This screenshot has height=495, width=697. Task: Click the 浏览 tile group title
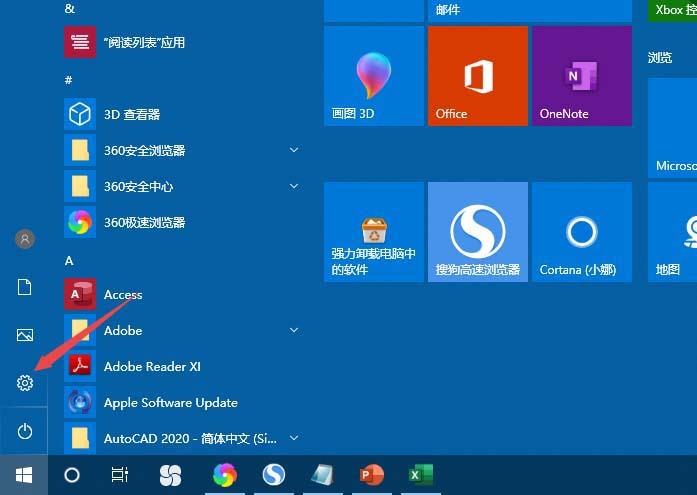click(x=660, y=58)
